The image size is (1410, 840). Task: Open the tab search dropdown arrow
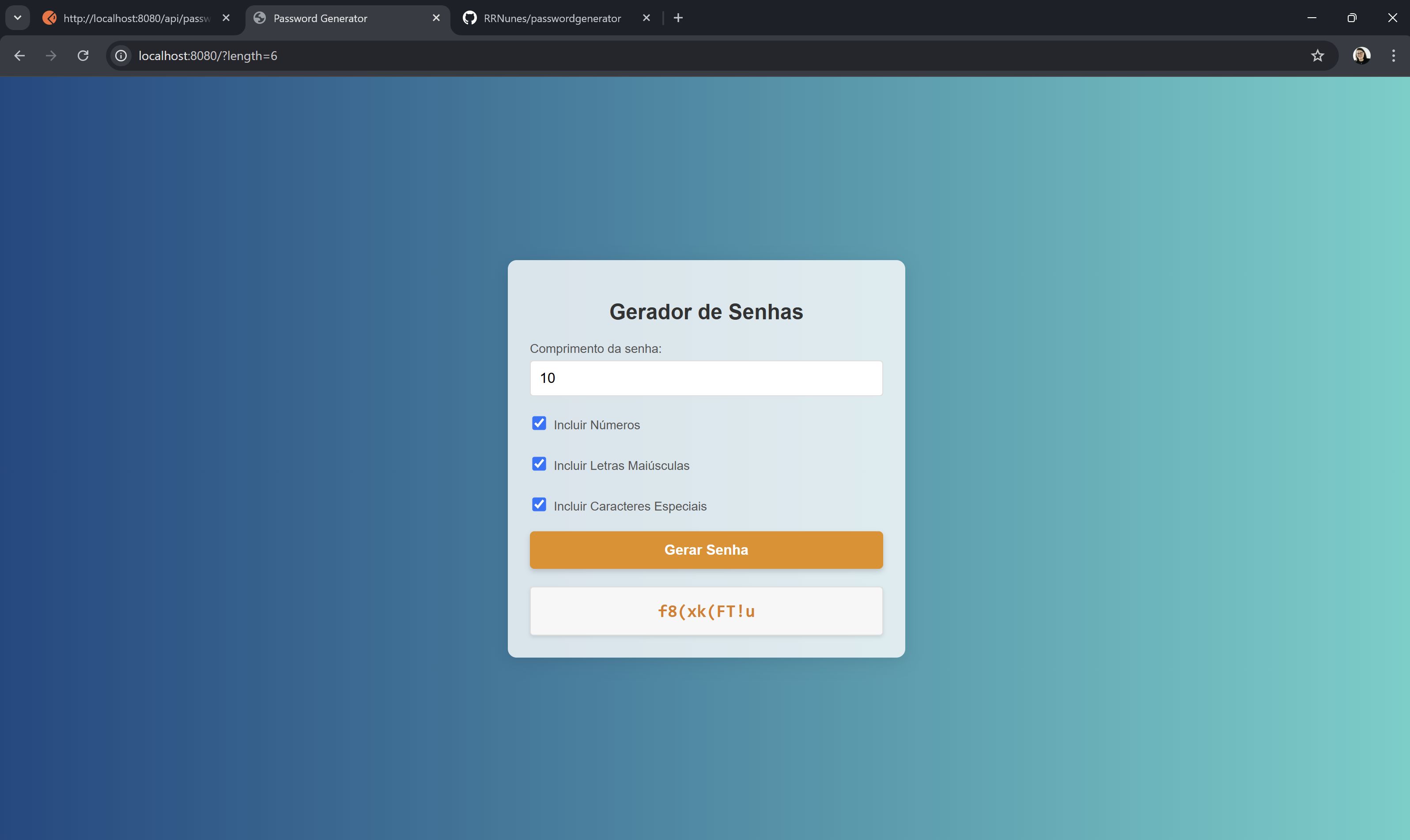point(18,18)
